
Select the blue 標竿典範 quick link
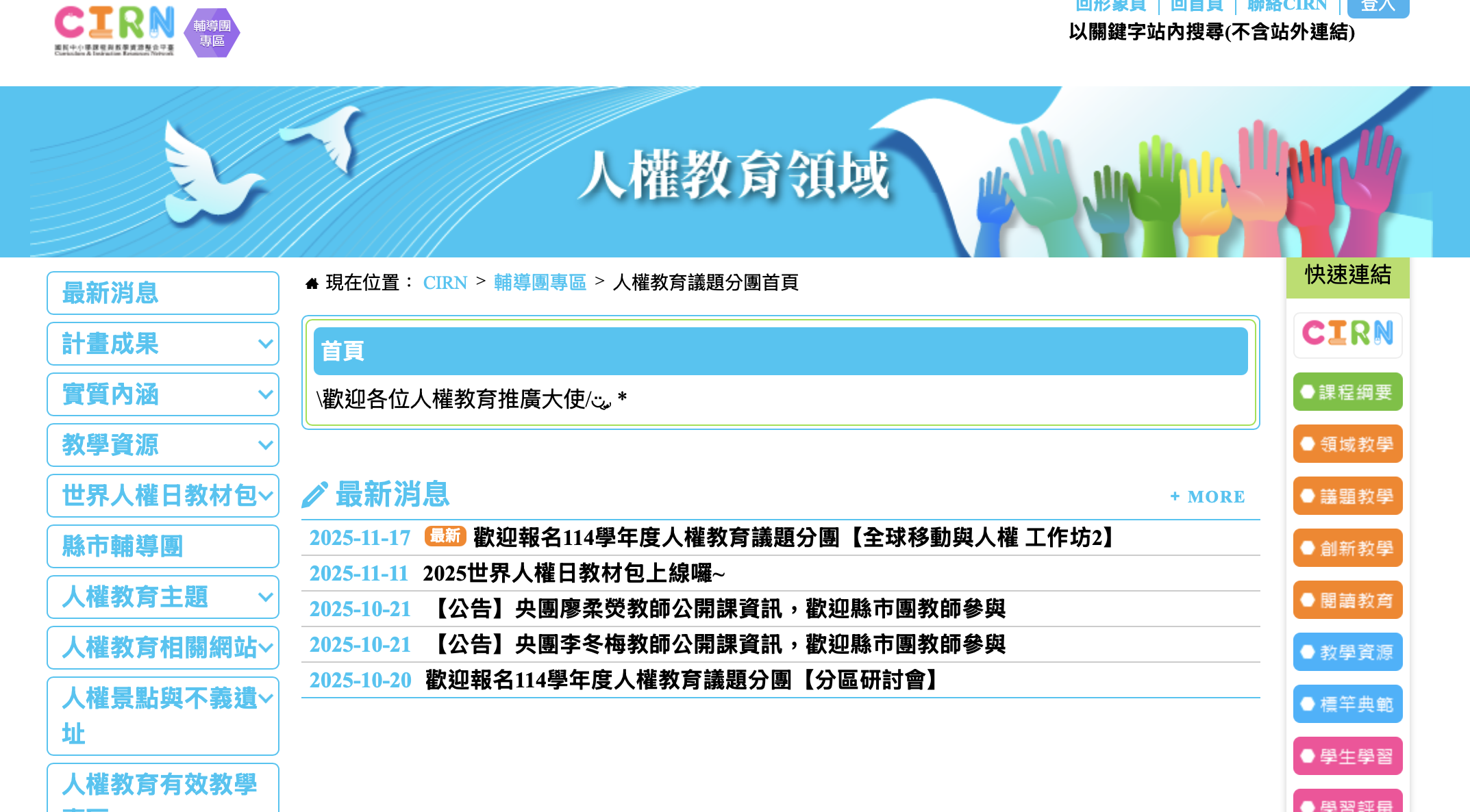click(1347, 705)
